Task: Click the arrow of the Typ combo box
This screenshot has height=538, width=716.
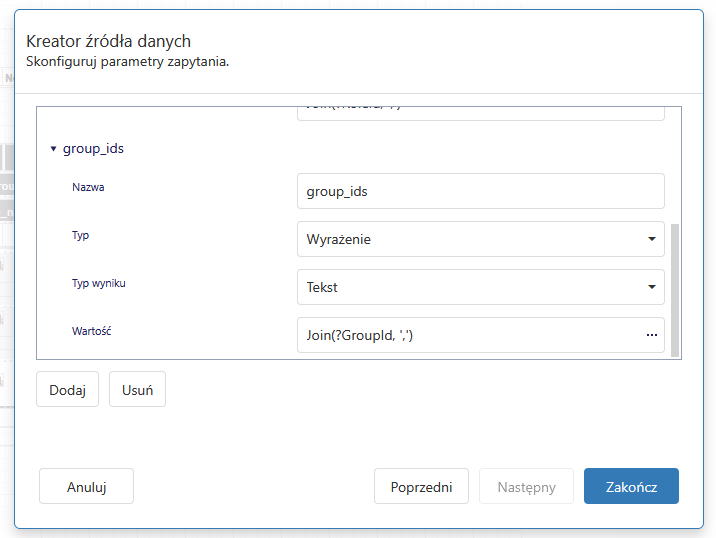Action: (651, 239)
